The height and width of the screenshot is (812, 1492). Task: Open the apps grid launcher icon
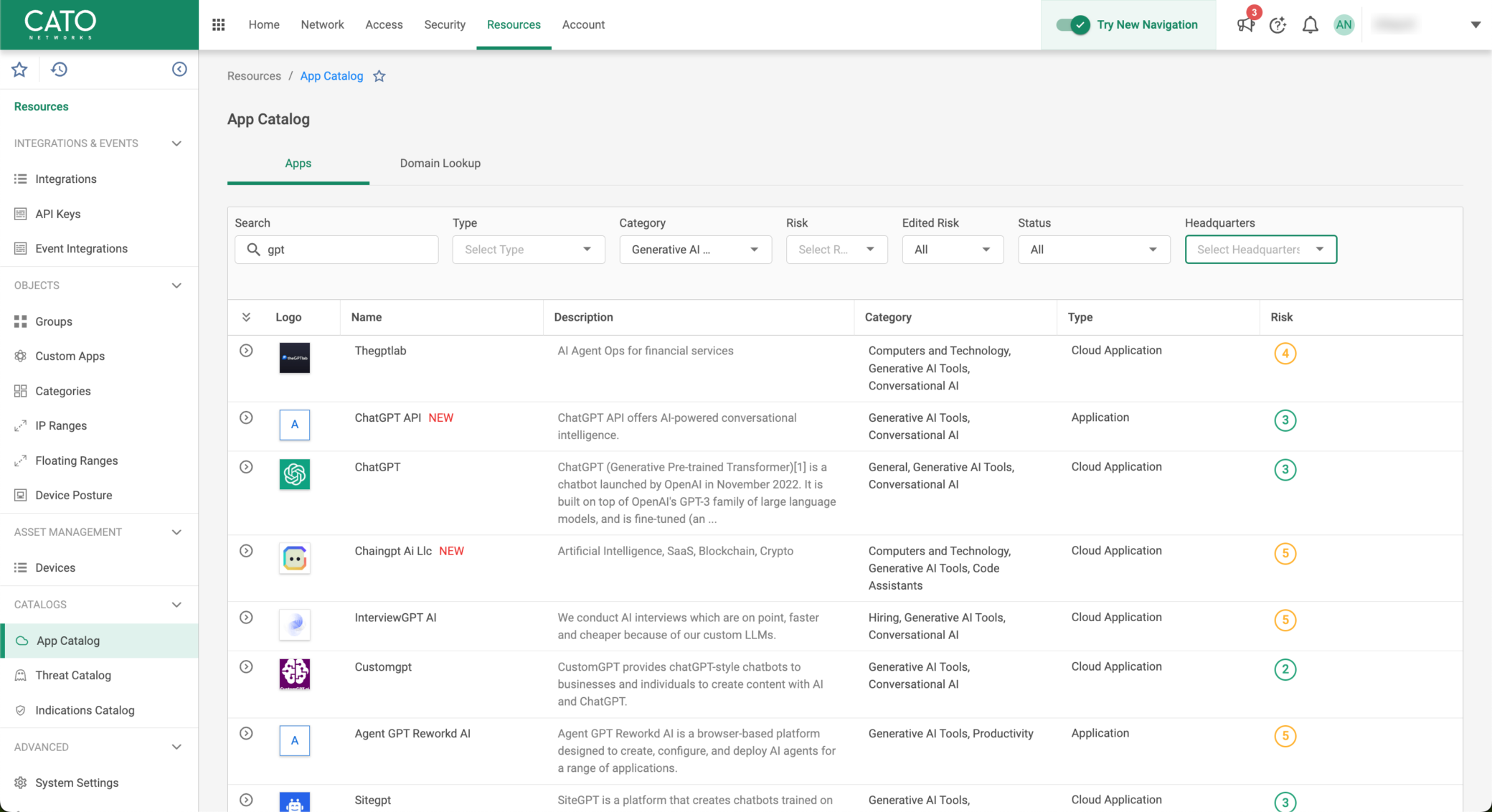click(x=219, y=24)
